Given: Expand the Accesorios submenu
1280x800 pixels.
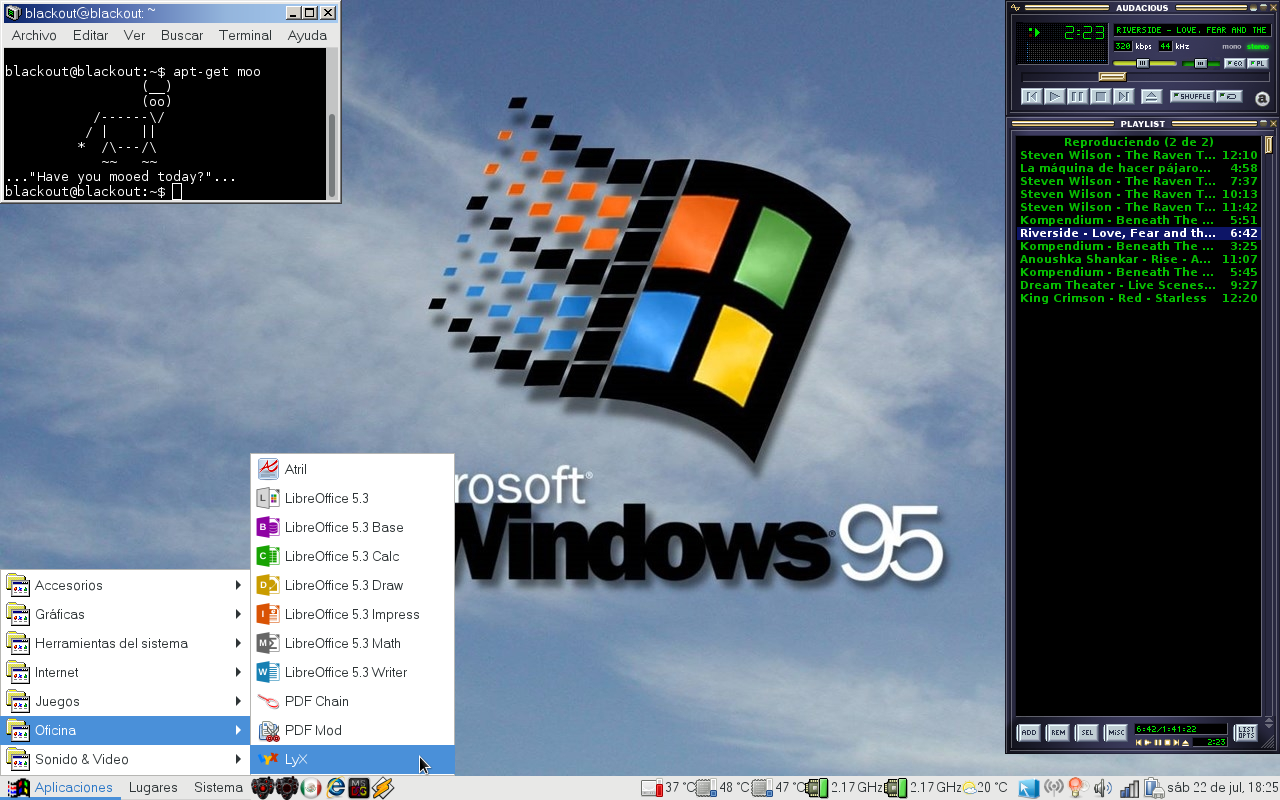Looking at the screenshot, I should (x=125, y=585).
